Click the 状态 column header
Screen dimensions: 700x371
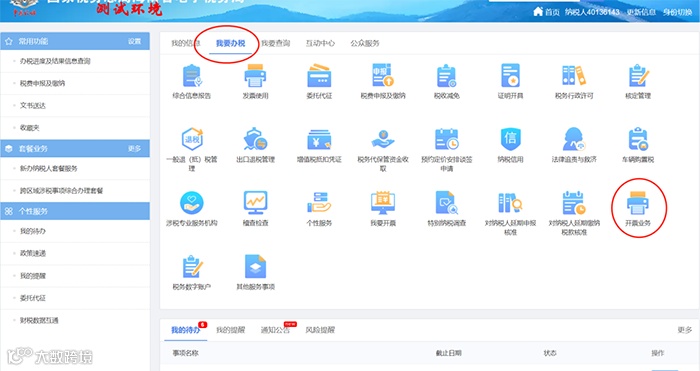[550, 353]
